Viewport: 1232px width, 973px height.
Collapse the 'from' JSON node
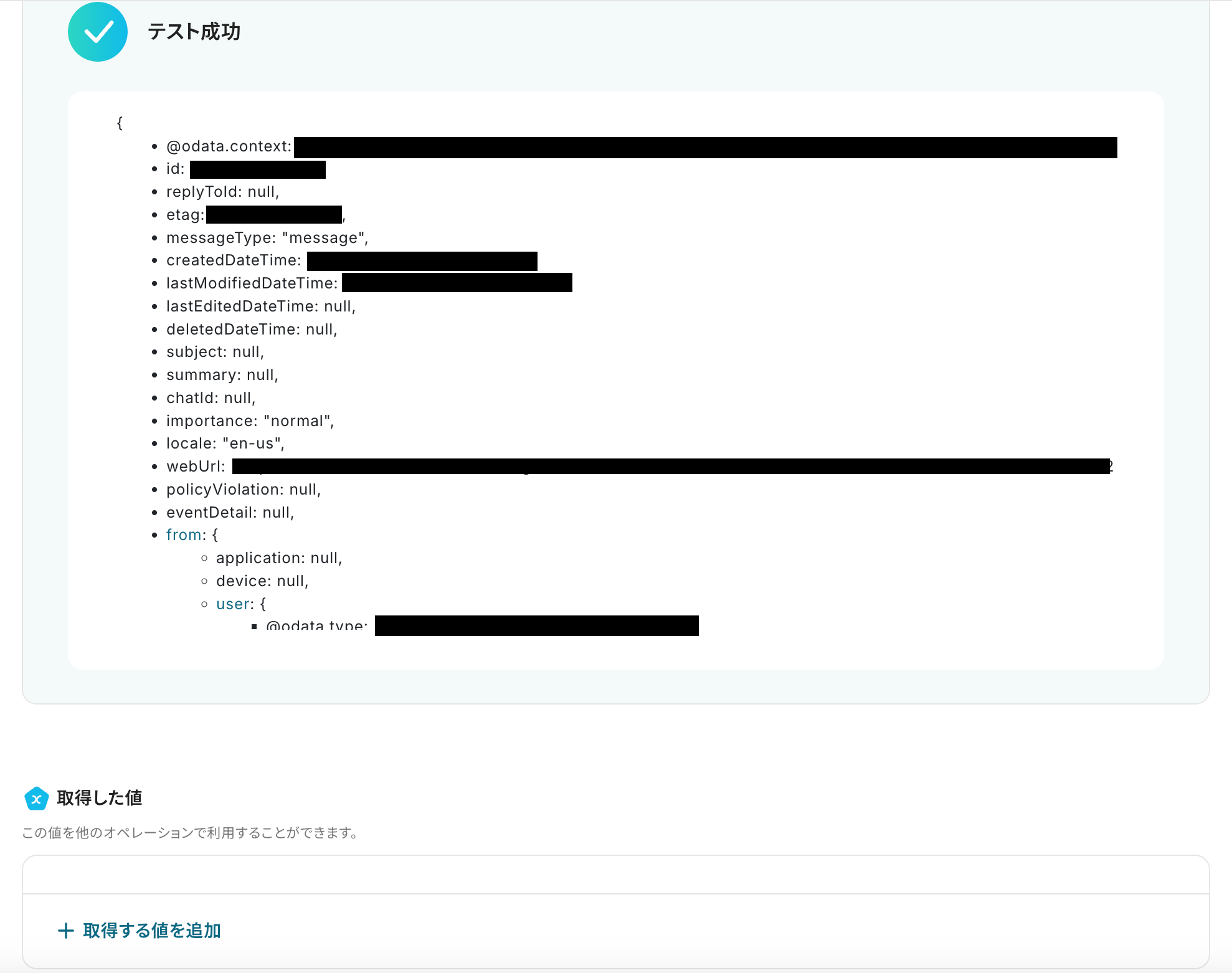[x=184, y=535]
